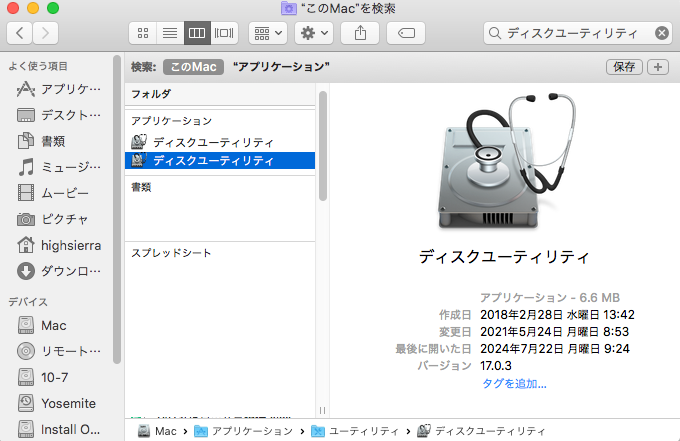Viewport: 680px width, 441px height.
Task: Click the magnifying glass search icon
Action: (x=495, y=33)
